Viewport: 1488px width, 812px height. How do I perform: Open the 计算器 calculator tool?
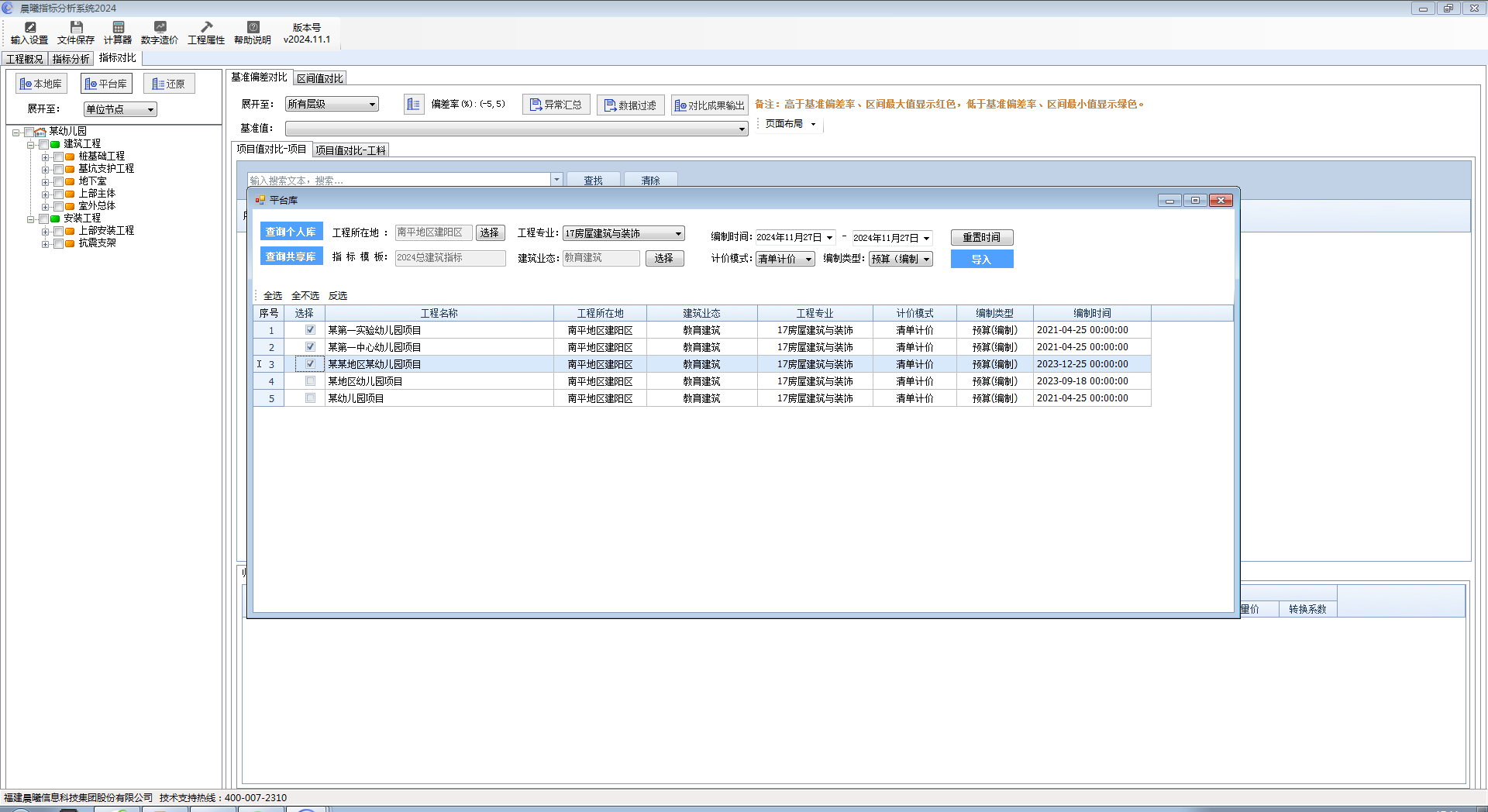[118, 33]
